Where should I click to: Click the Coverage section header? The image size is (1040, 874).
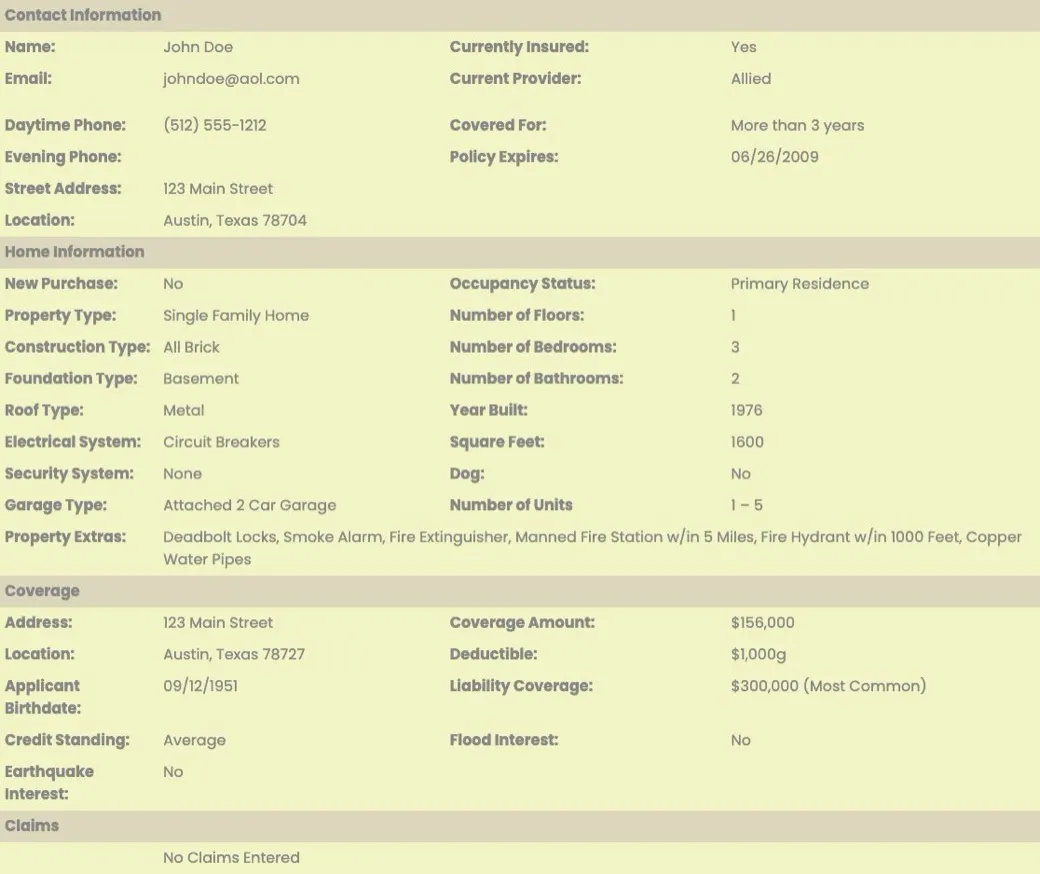pyautogui.click(x=520, y=592)
